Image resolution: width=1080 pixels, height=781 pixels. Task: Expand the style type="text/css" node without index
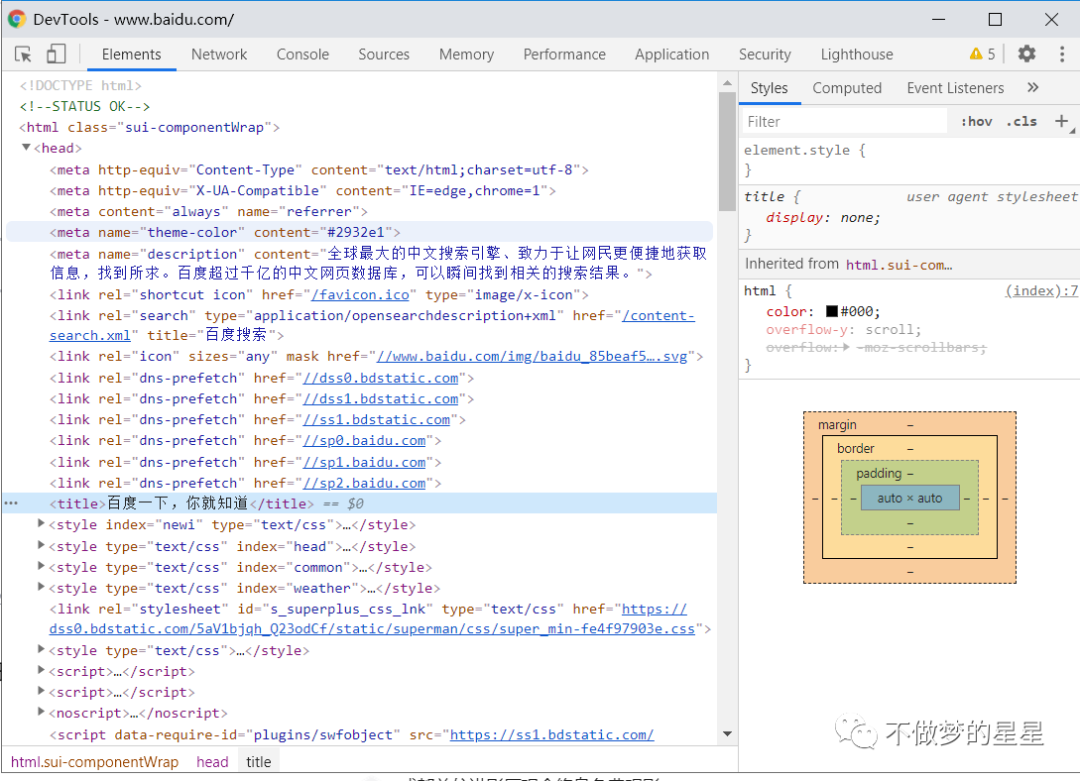[41, 649]
